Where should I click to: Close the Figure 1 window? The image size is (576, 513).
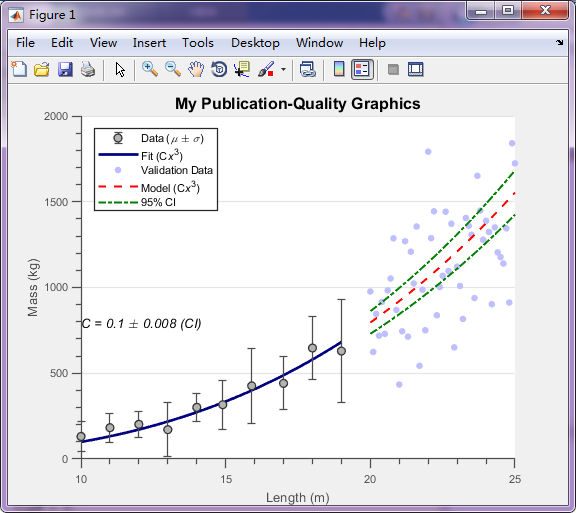coord(545,10)
